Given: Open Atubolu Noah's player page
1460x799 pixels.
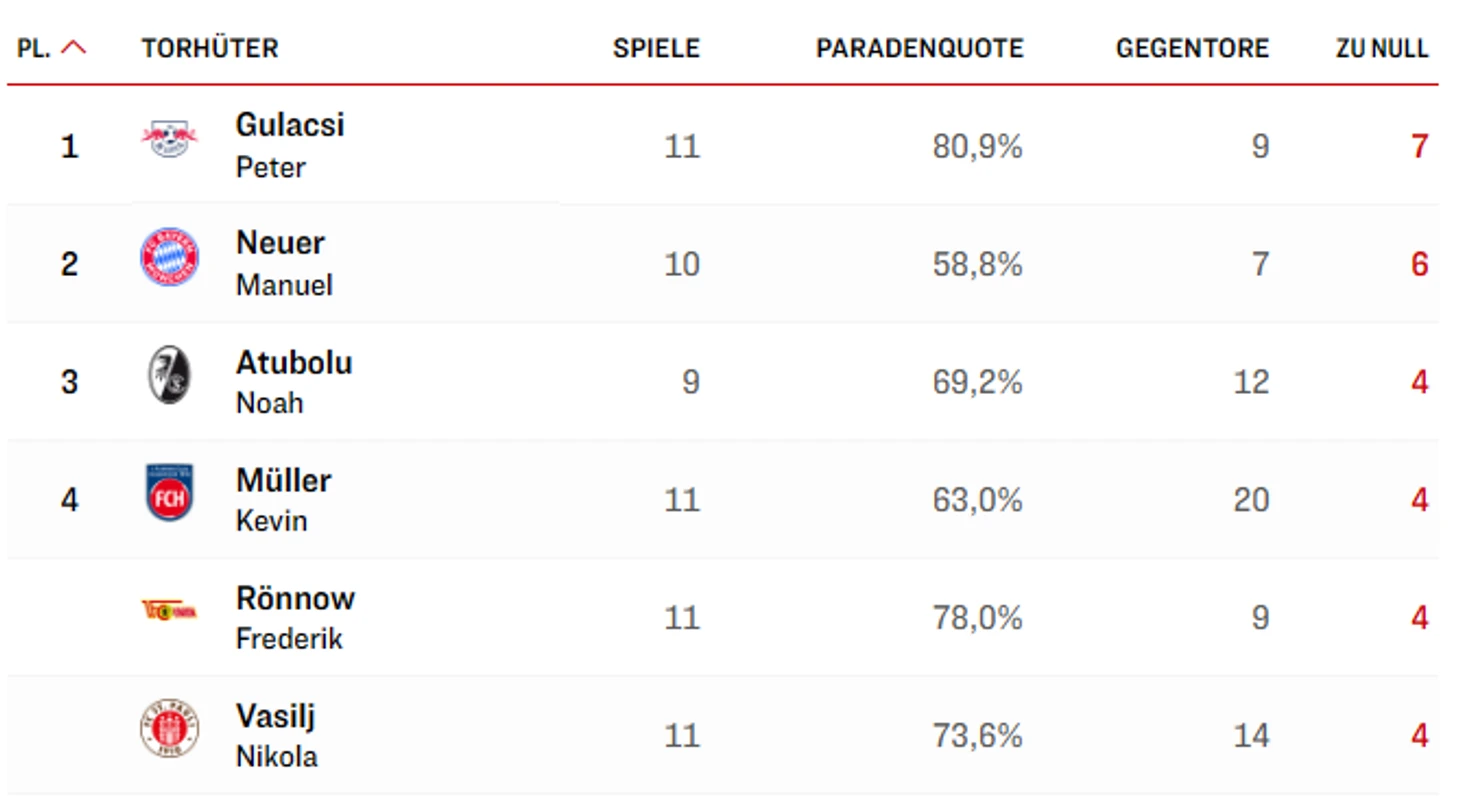Looking at the screenshot, I should [294, 381].
